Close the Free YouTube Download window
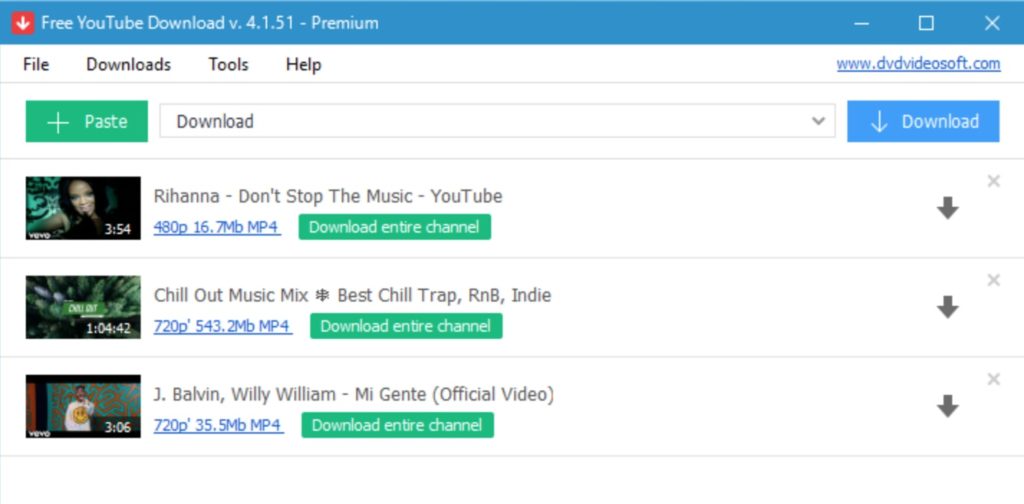 pos(991,24)
